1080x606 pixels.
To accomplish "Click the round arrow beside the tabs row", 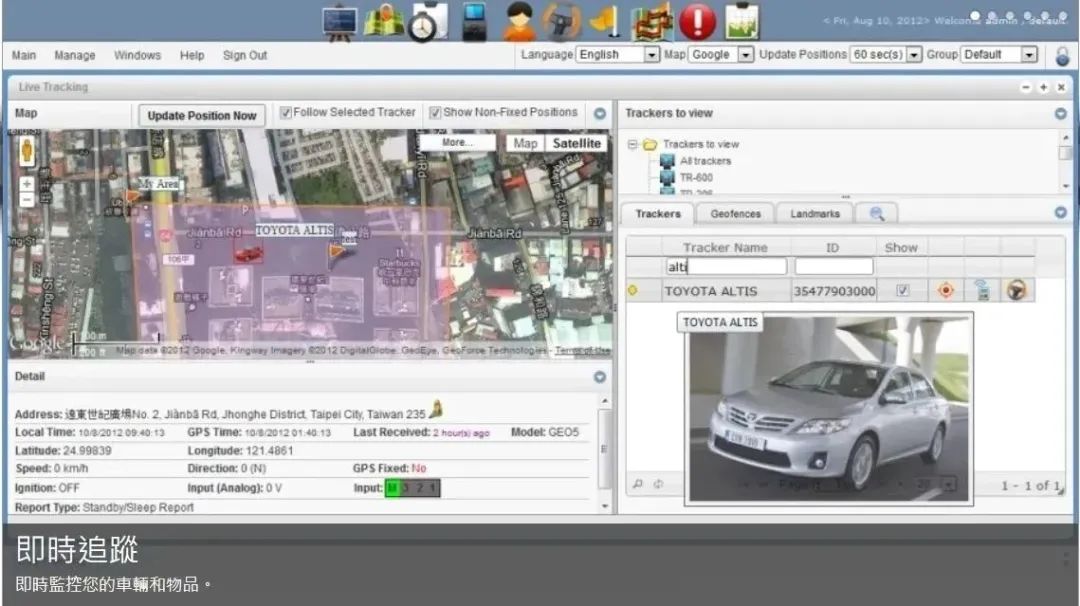I will pos(1061,213).
